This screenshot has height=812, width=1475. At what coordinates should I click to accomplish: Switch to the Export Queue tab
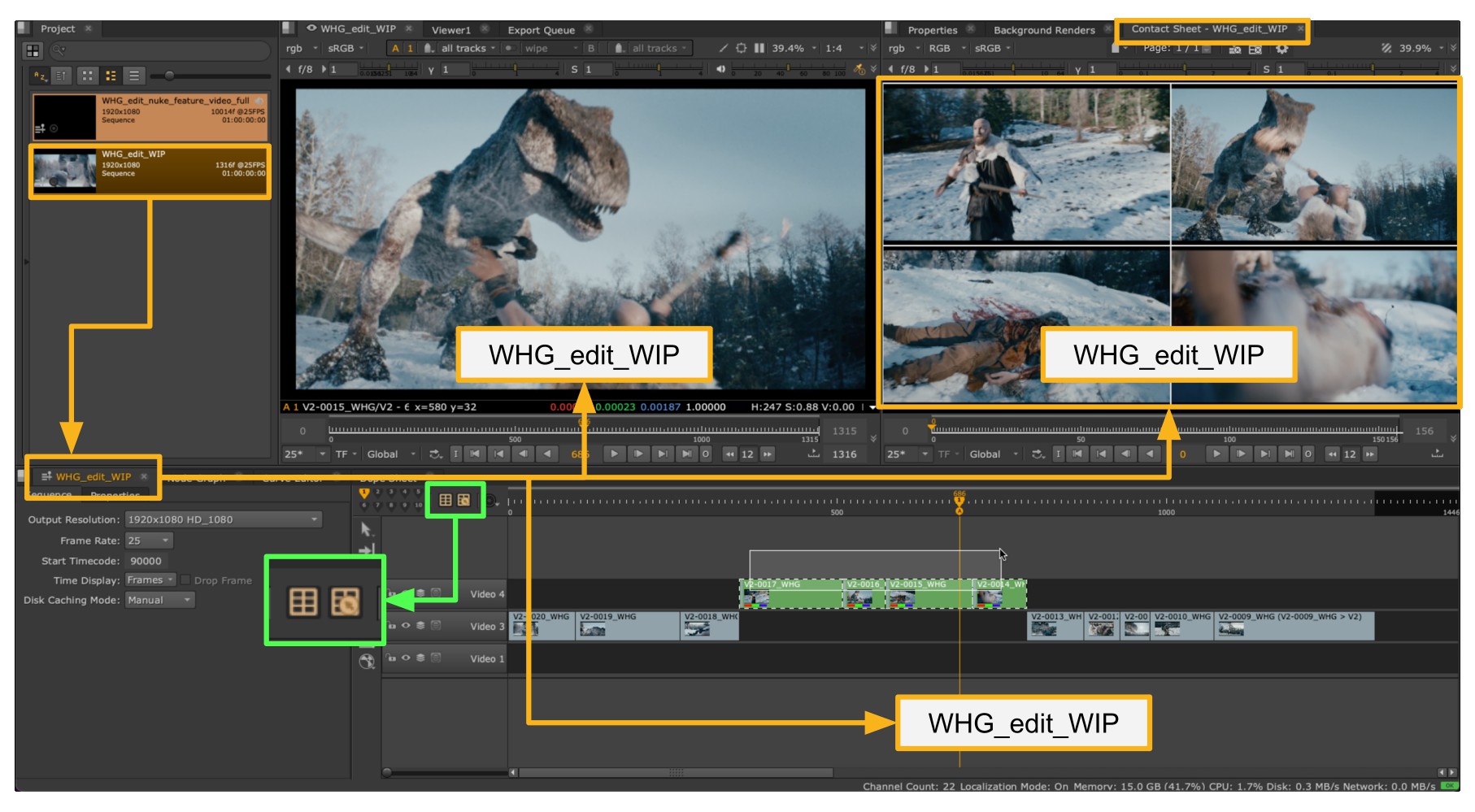coord(541,30)
